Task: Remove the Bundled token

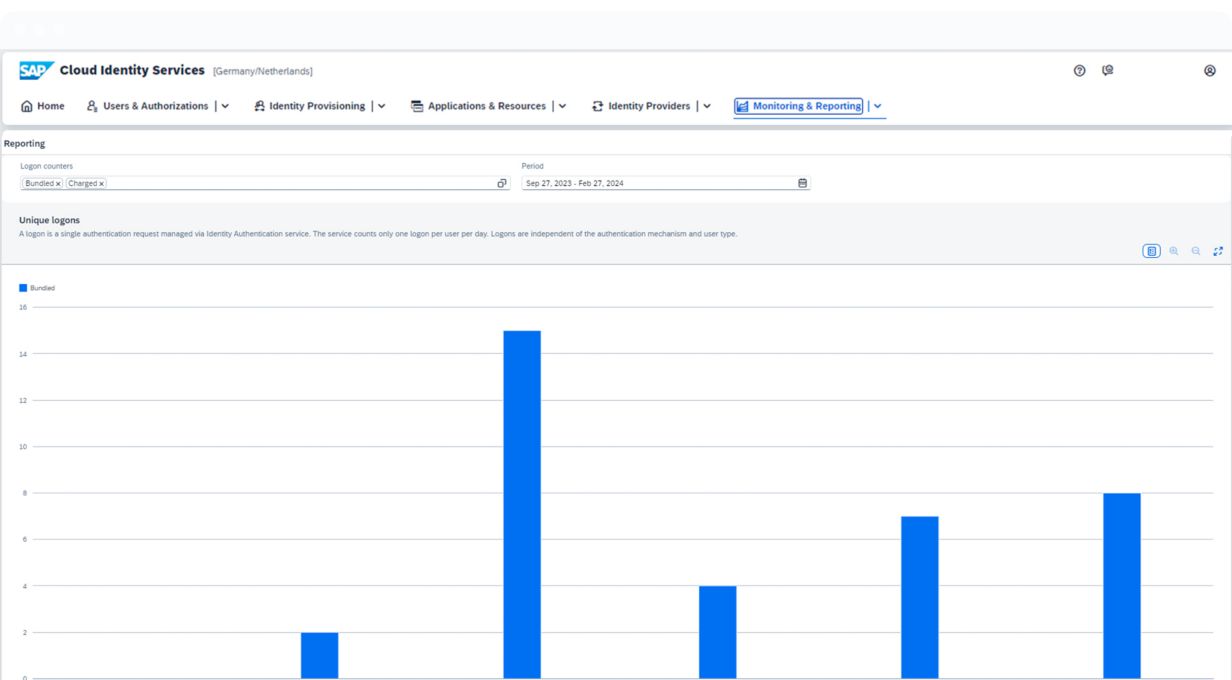Action: (x=58, y=184)
